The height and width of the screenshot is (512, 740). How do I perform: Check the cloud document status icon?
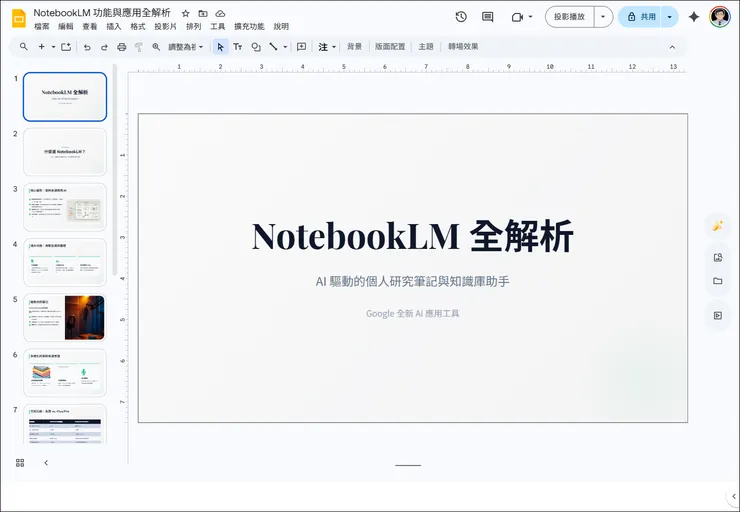pyautogui.click(x=220, y=14)
